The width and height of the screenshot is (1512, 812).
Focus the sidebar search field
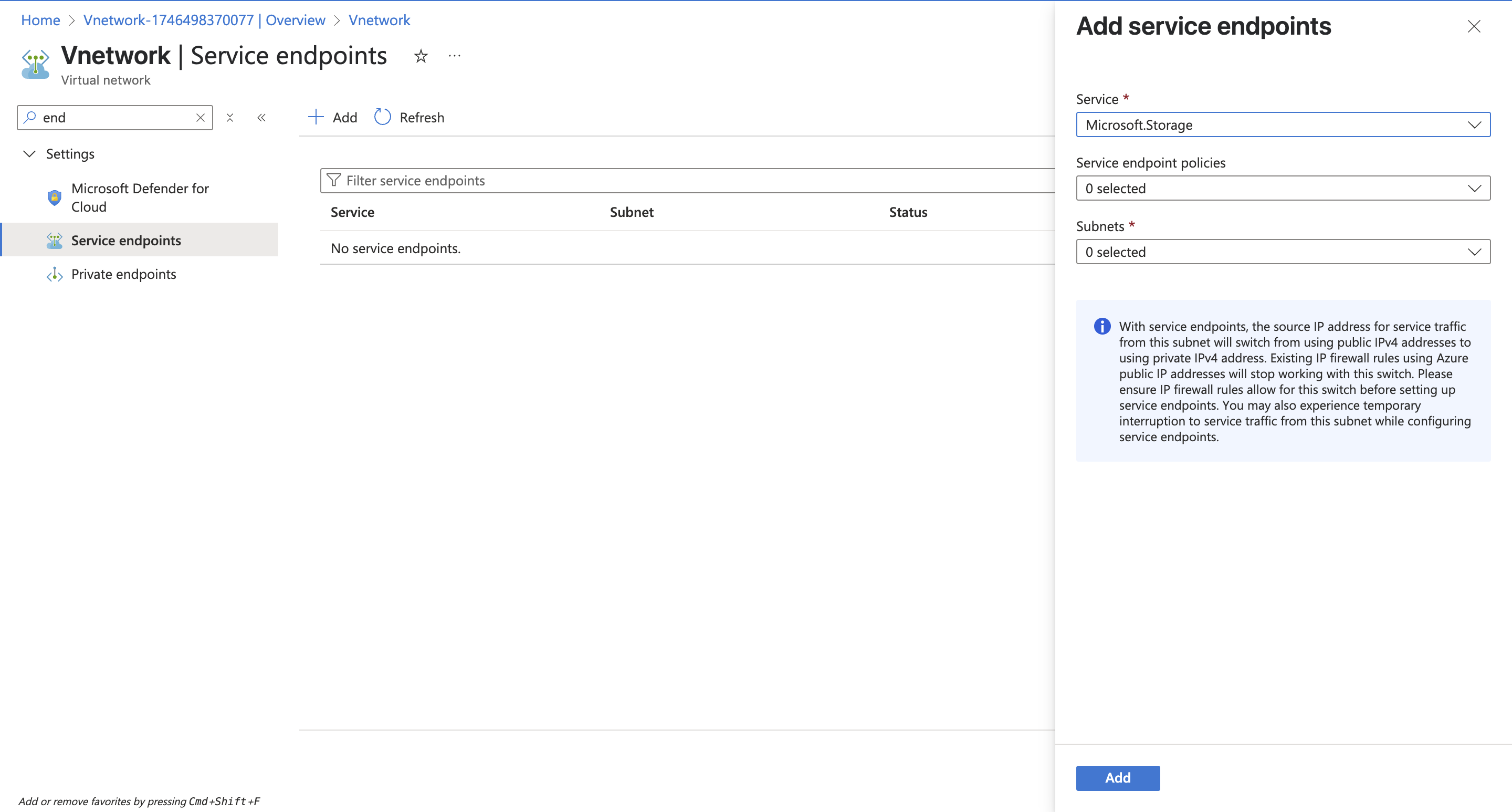pyautogui.click(x=114, y=118)
